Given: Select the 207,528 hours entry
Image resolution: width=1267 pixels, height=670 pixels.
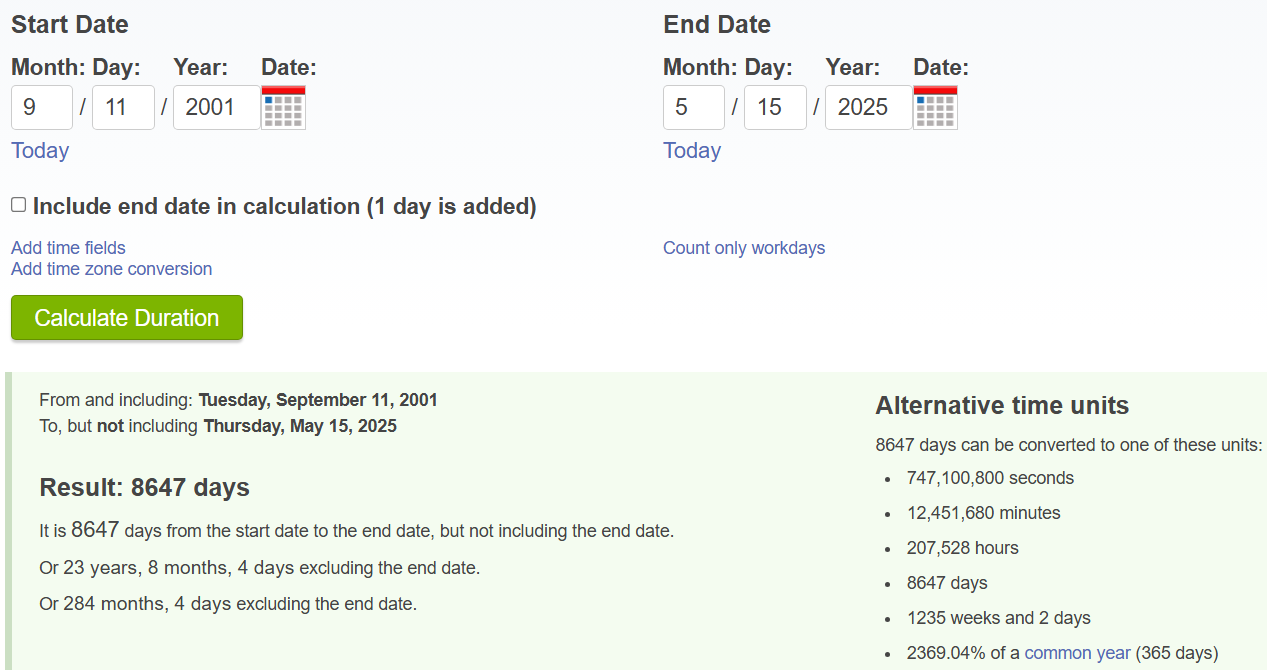Looking at the screenshot, I should click(963, 548).
